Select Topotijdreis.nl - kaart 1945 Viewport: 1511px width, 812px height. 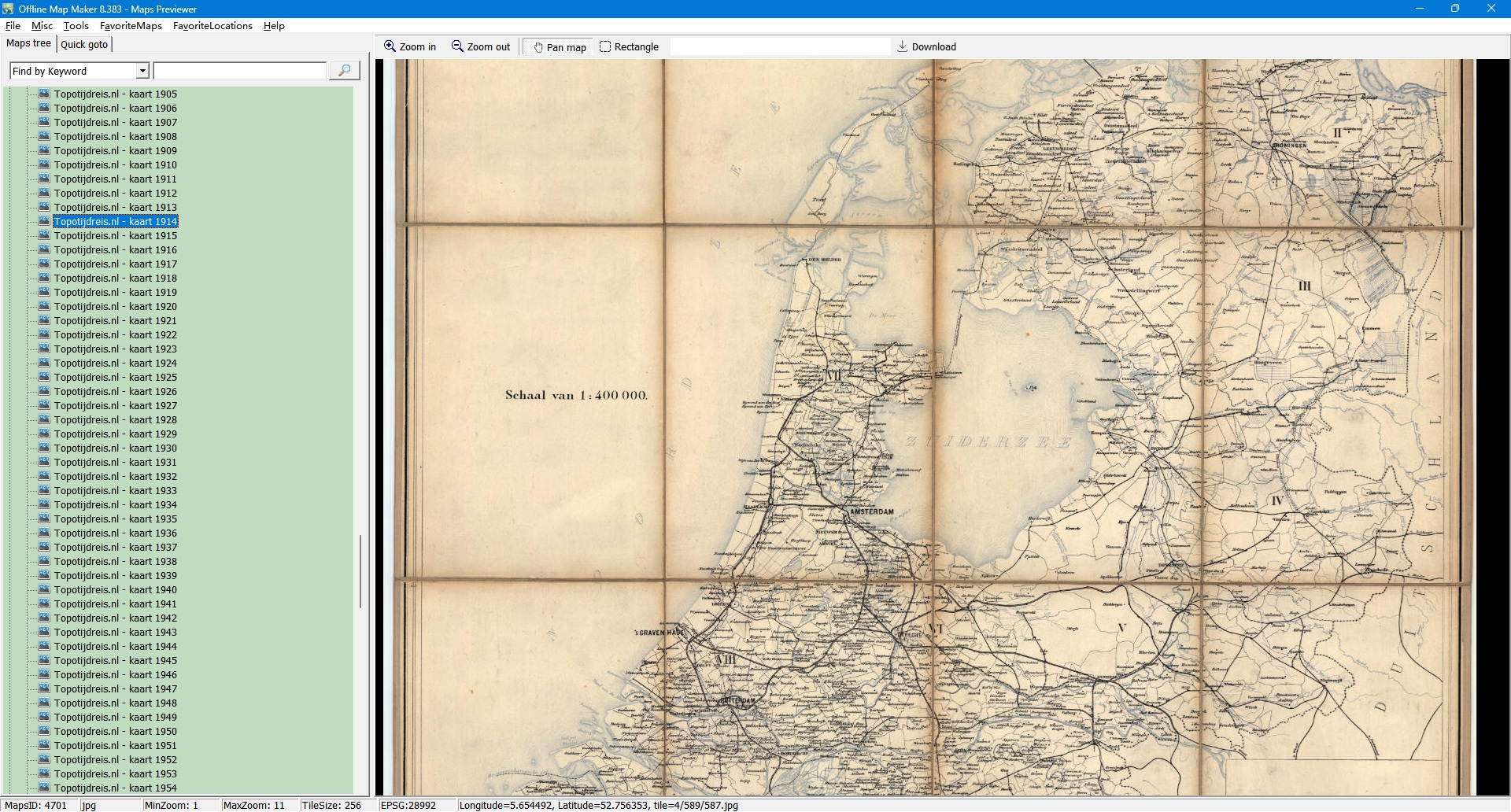115,660
